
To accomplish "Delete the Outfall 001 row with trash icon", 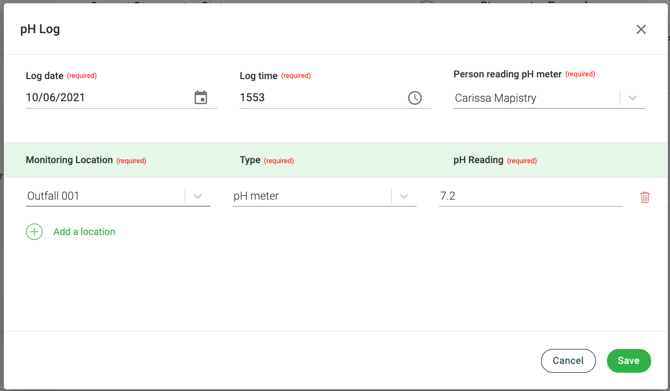I will (644, 197).
